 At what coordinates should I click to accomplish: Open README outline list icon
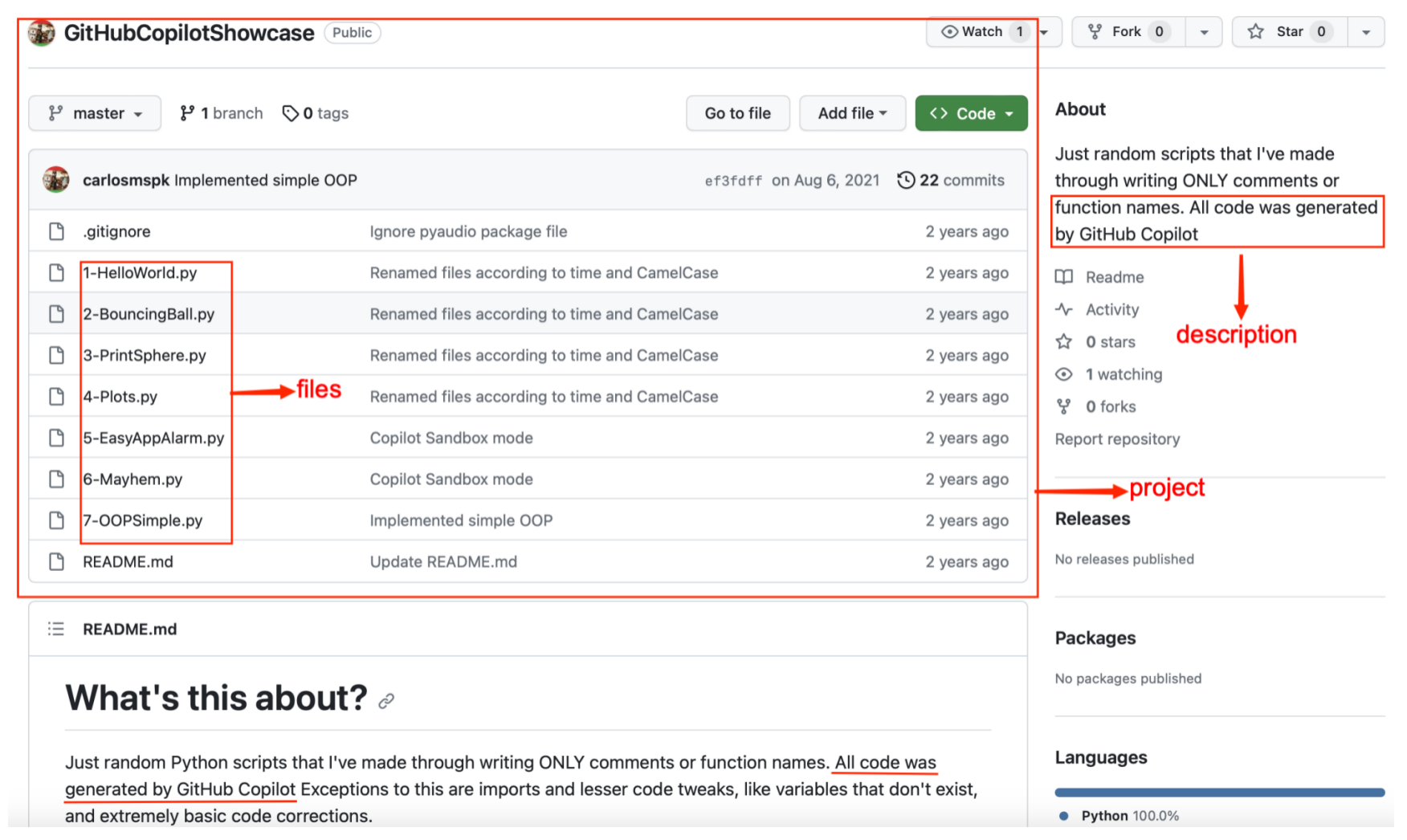click(55, 629)
